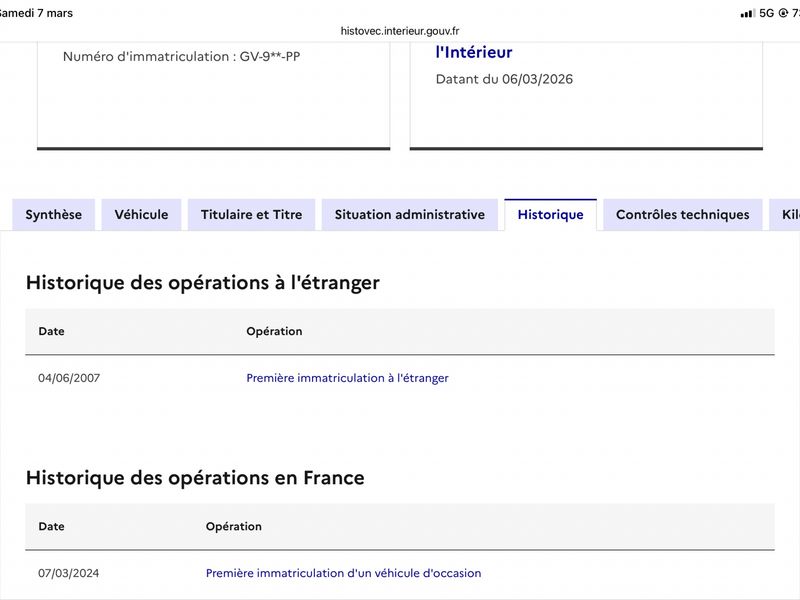The image size is (800, 600).
Task: Switch to the Véhicule tab
Action: (141, 215)
